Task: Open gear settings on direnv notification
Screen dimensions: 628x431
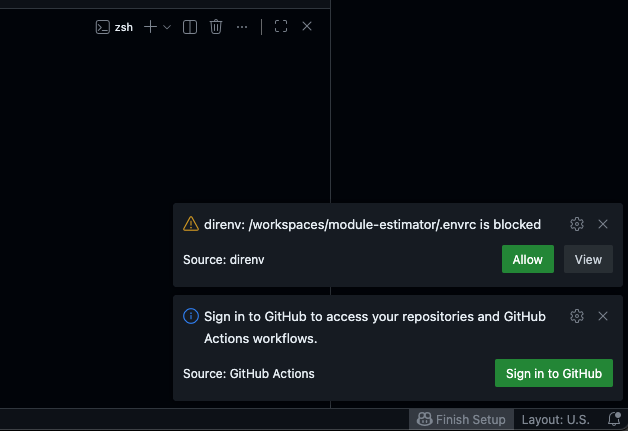Action: tap(577, 224)
